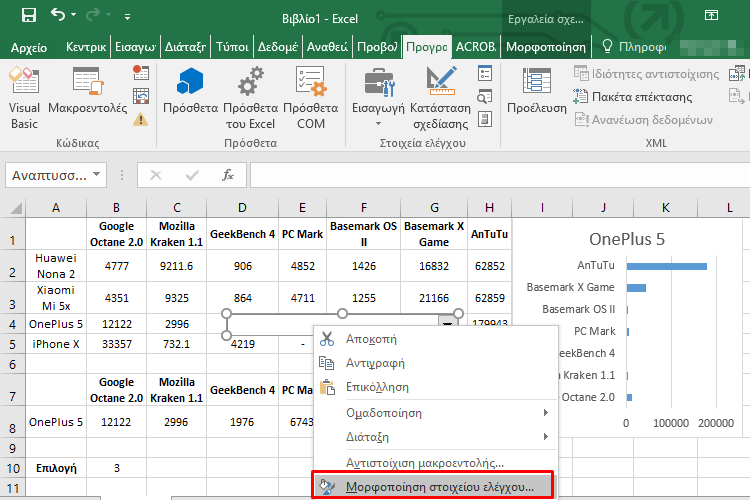This screenshot has width=750, height=500.
Task: Click cell value 33357
Action: 117,344
